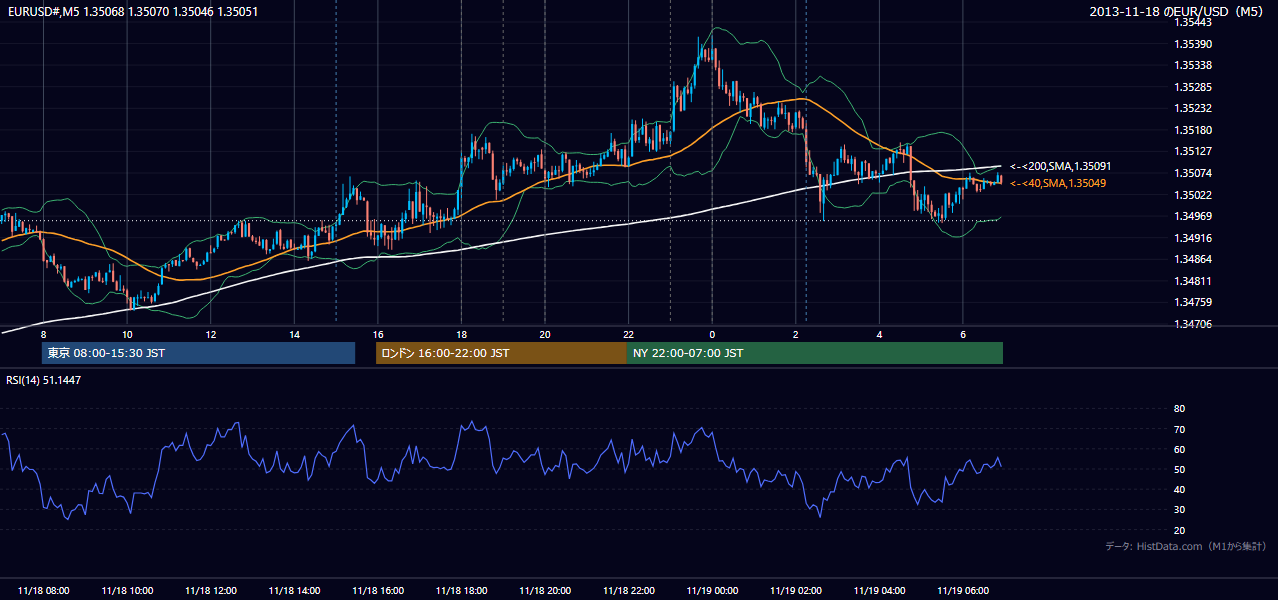Click price axis value 1.34864
Screen dimensions: 1278x600
pyautogui.click(x=1192, y=259)
